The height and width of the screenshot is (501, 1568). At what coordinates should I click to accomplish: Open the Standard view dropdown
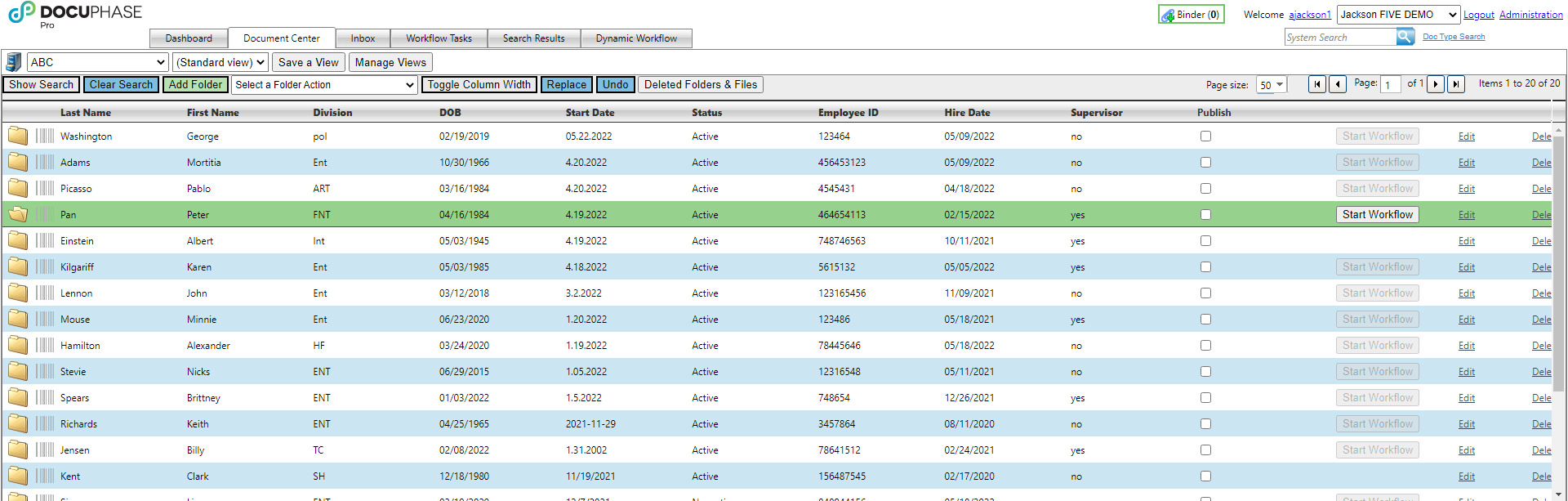(220, 62)
